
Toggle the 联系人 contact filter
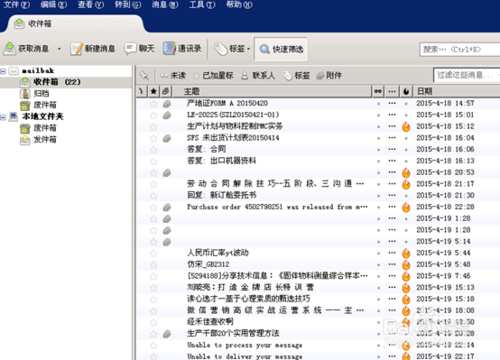[x=258, y=75]
